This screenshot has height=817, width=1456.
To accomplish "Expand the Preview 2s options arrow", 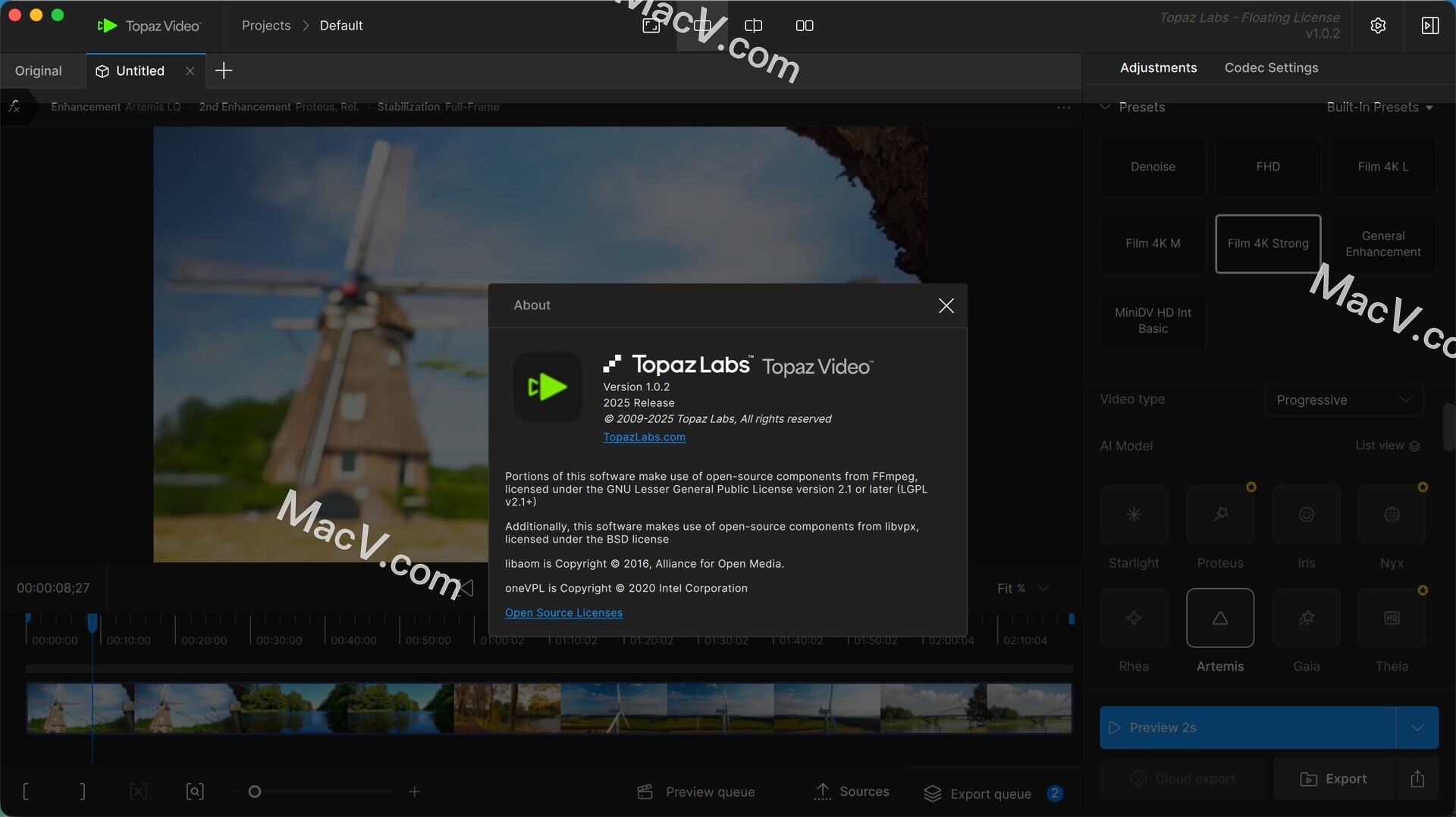I will (1417, 728).
